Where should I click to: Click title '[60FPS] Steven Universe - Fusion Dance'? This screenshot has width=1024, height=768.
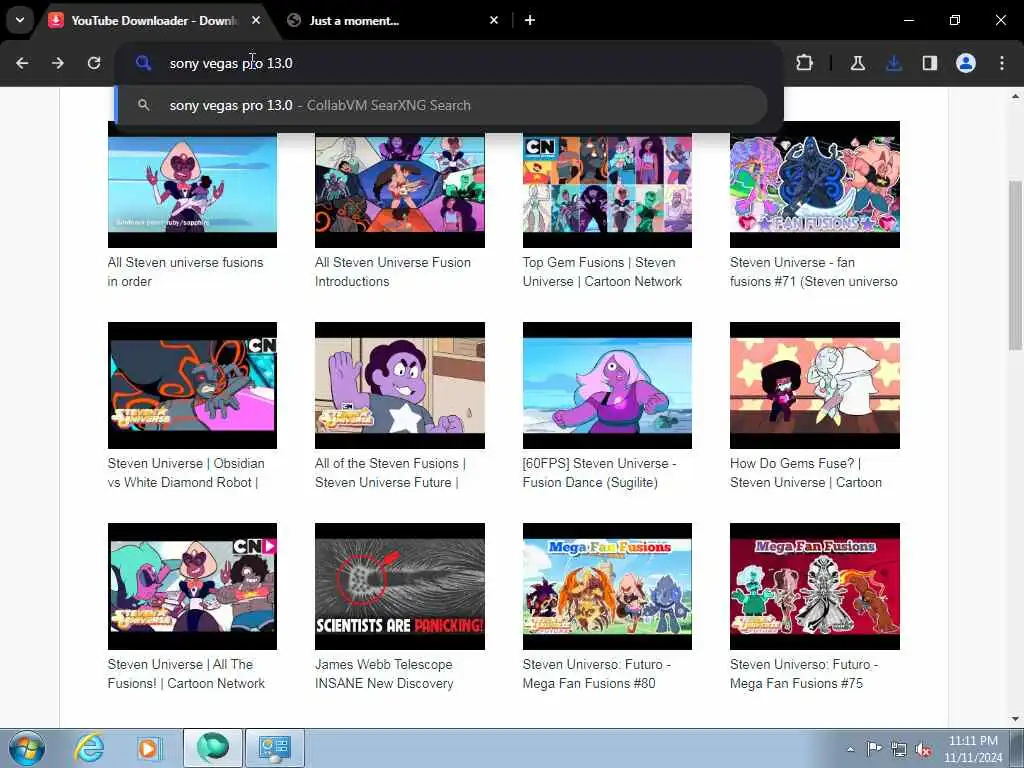[599, 473]
